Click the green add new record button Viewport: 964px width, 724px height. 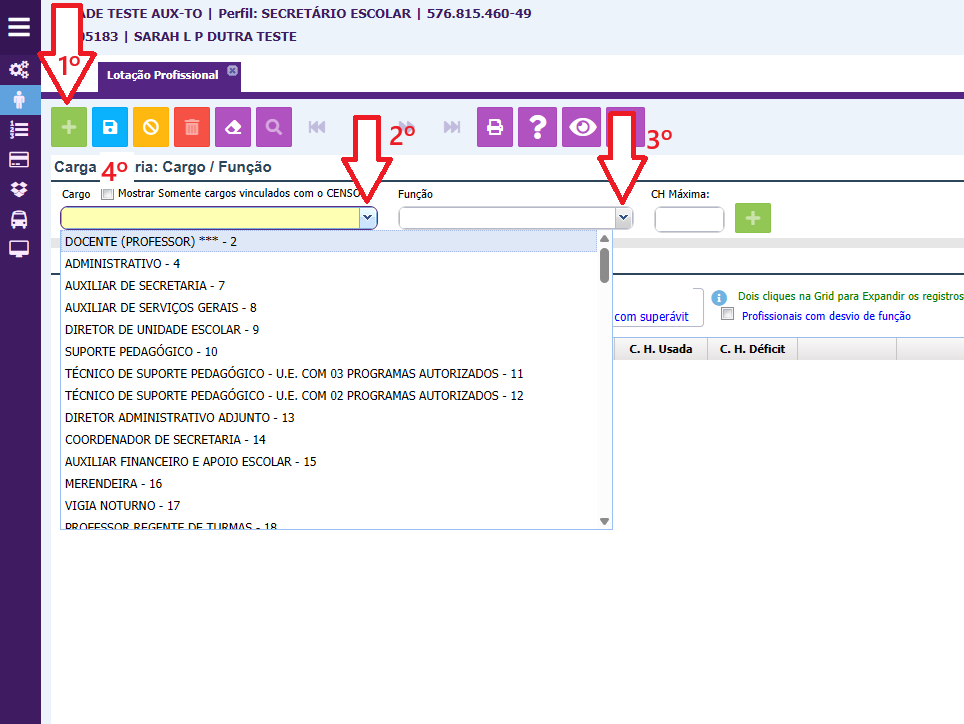(70, 128)
